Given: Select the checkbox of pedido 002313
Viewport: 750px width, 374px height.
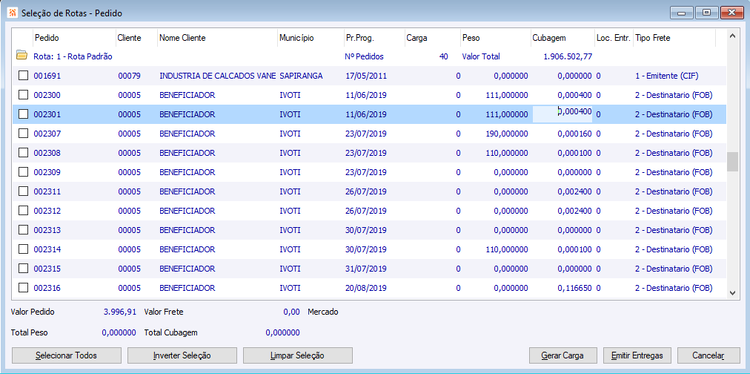Looking at the screenshot, I should [x=23, y=230].
